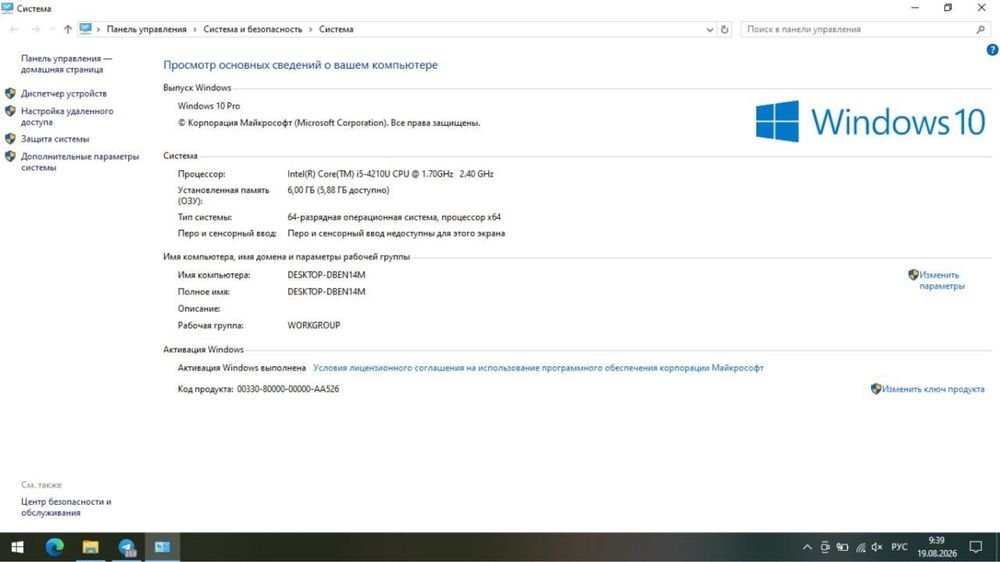Screen dimensions: 1000x562
Task: Click shield icon next to Изменить ключ продукта
Action: pos(876,388)
